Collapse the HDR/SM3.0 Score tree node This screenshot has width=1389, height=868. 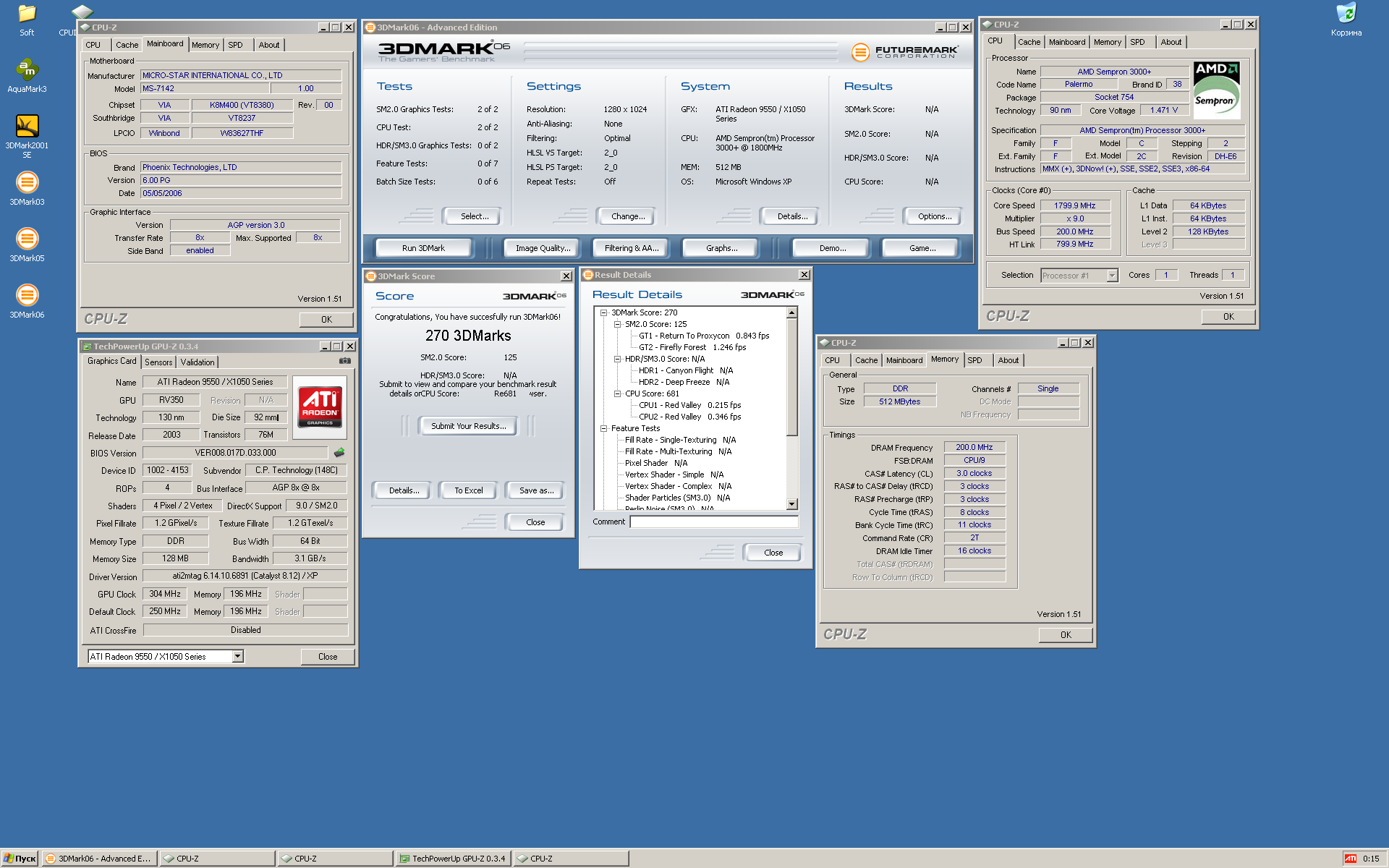[617, 359]
